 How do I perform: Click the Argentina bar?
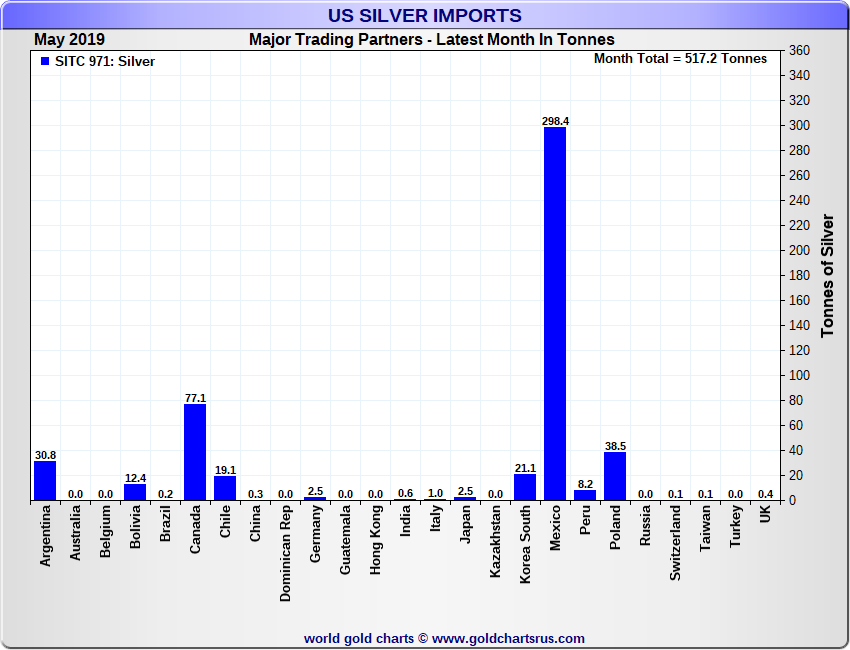[x=45, y=481]
